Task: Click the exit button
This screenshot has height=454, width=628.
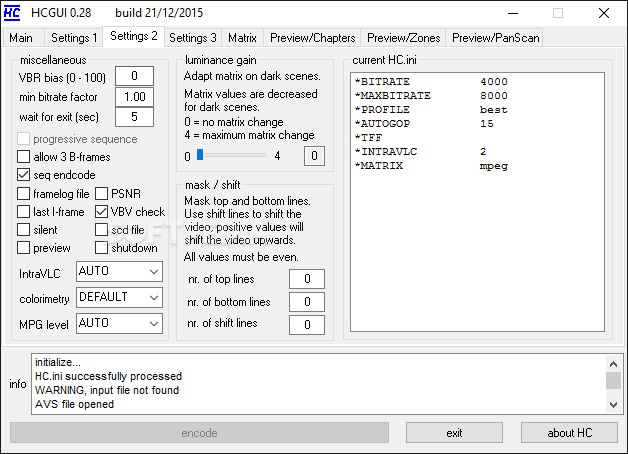Action: pyautogui.click(x=454, y=433)
